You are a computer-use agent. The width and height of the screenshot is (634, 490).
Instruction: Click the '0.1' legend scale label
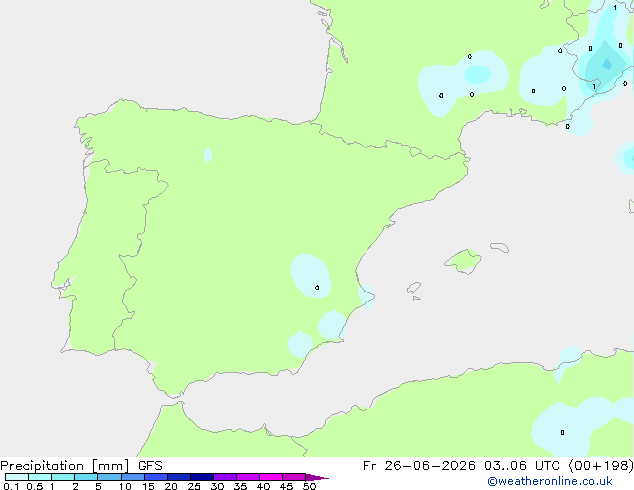click(11, 486)
